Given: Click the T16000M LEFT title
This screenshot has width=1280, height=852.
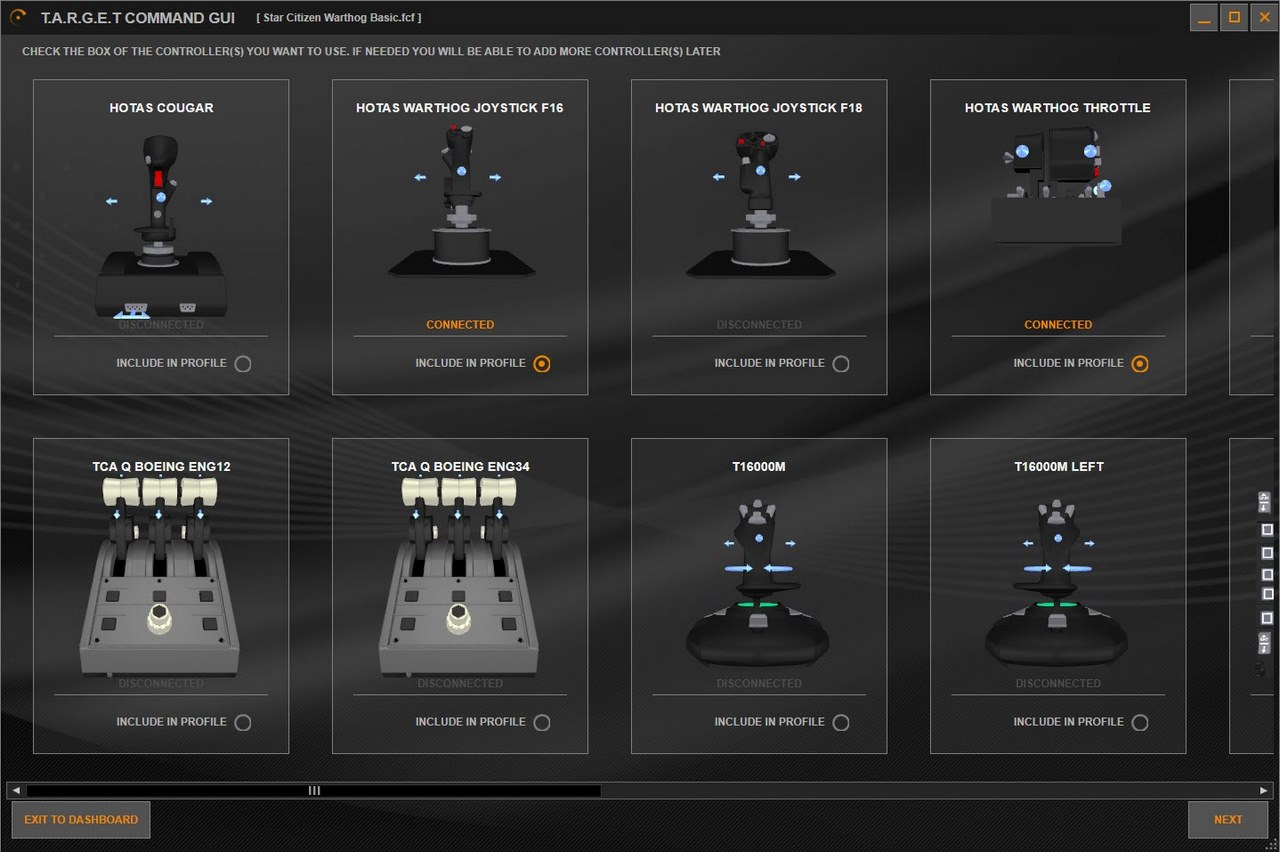Looking at the screenshot, I should (1059, 467).
